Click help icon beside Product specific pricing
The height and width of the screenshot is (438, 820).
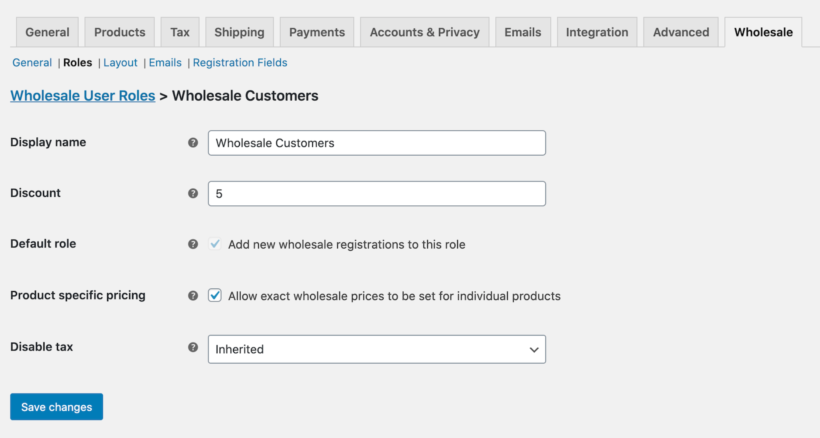pos(193,296)
